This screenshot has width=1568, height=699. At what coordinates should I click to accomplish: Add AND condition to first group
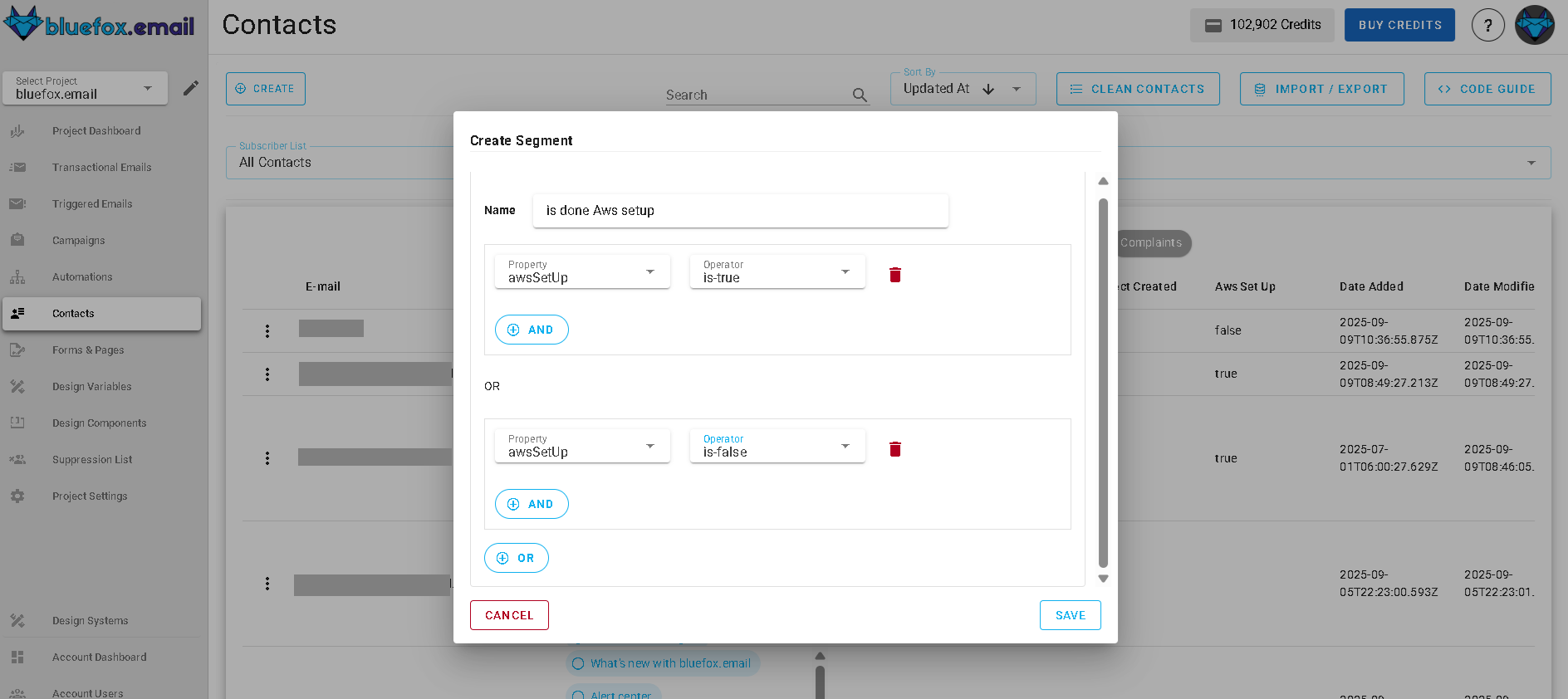(532, 330)
